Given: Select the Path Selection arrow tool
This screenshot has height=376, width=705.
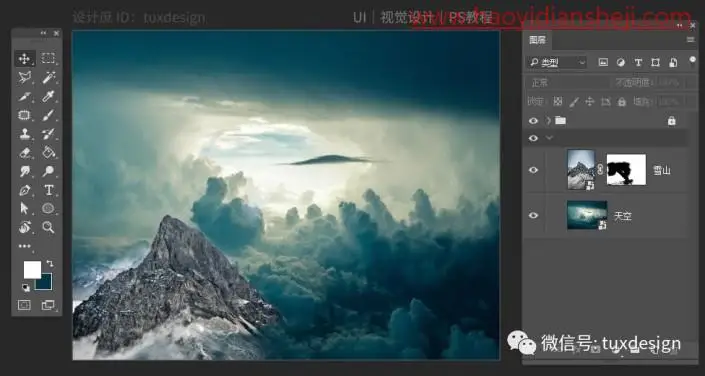Looking at the screenshot, I should [24, 208].
